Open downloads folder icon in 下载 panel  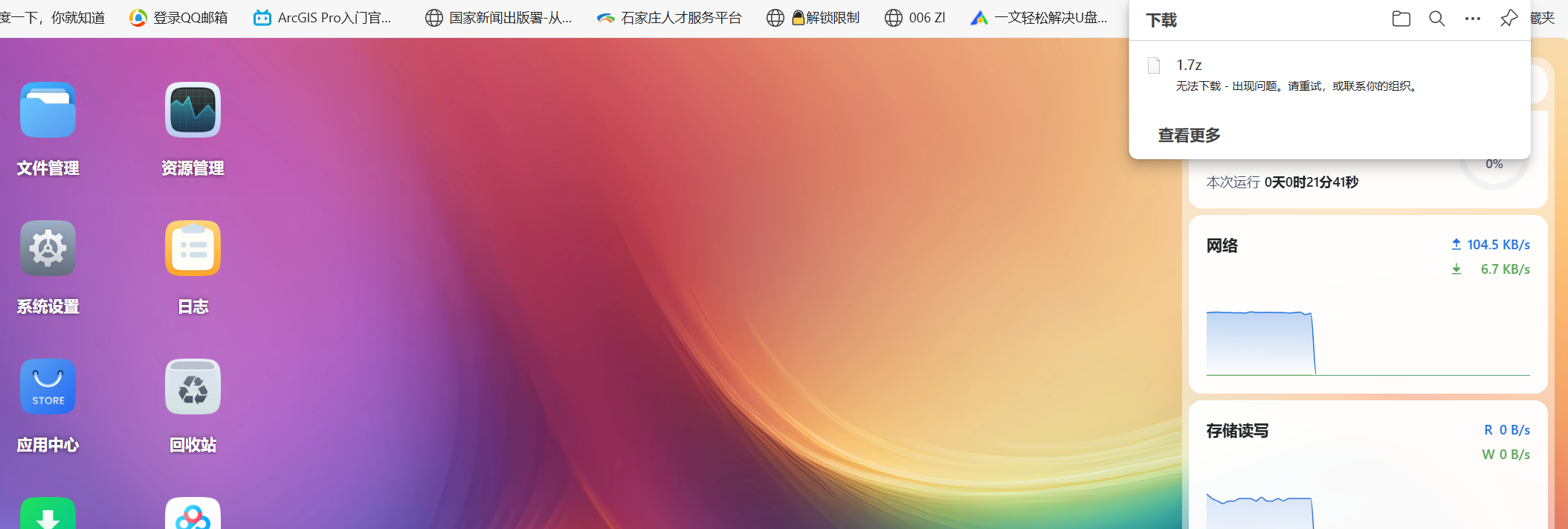pos(1401,19)
